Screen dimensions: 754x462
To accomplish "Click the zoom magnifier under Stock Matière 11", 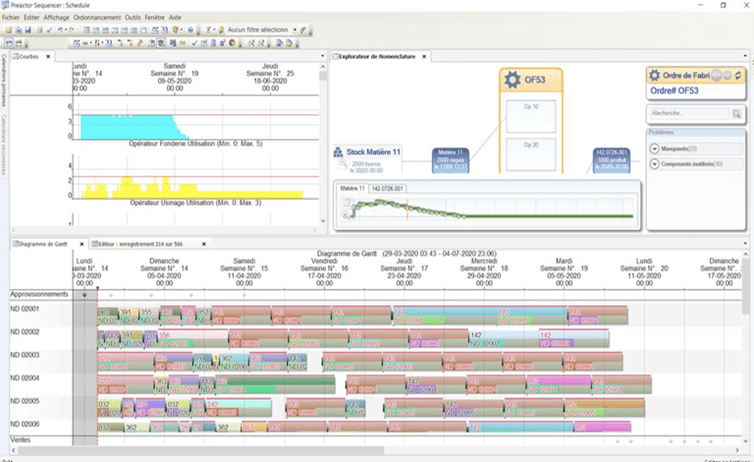I will click(343, 164).
